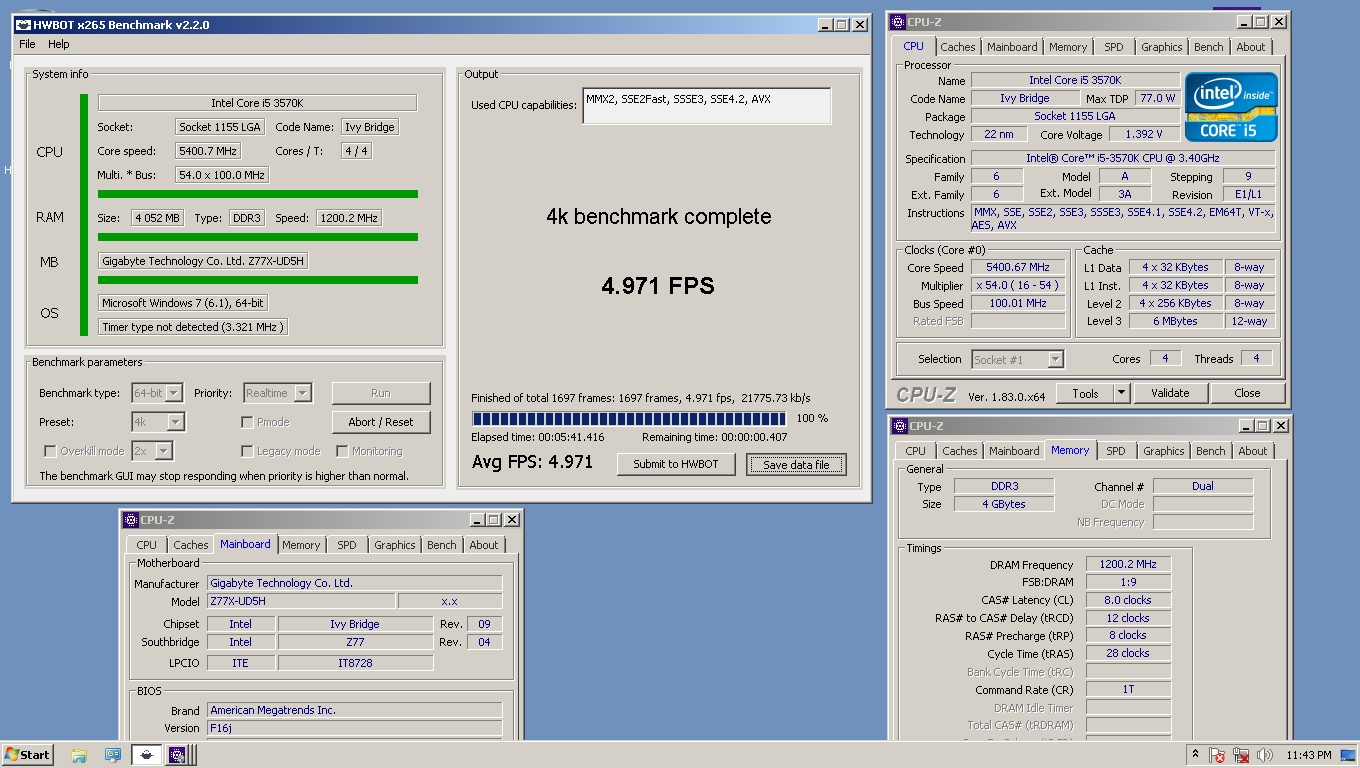The height and width of the screenshot is (768, 1360).
Task: Close the CPU-Z Memory window
Action: coord(1281,426)
